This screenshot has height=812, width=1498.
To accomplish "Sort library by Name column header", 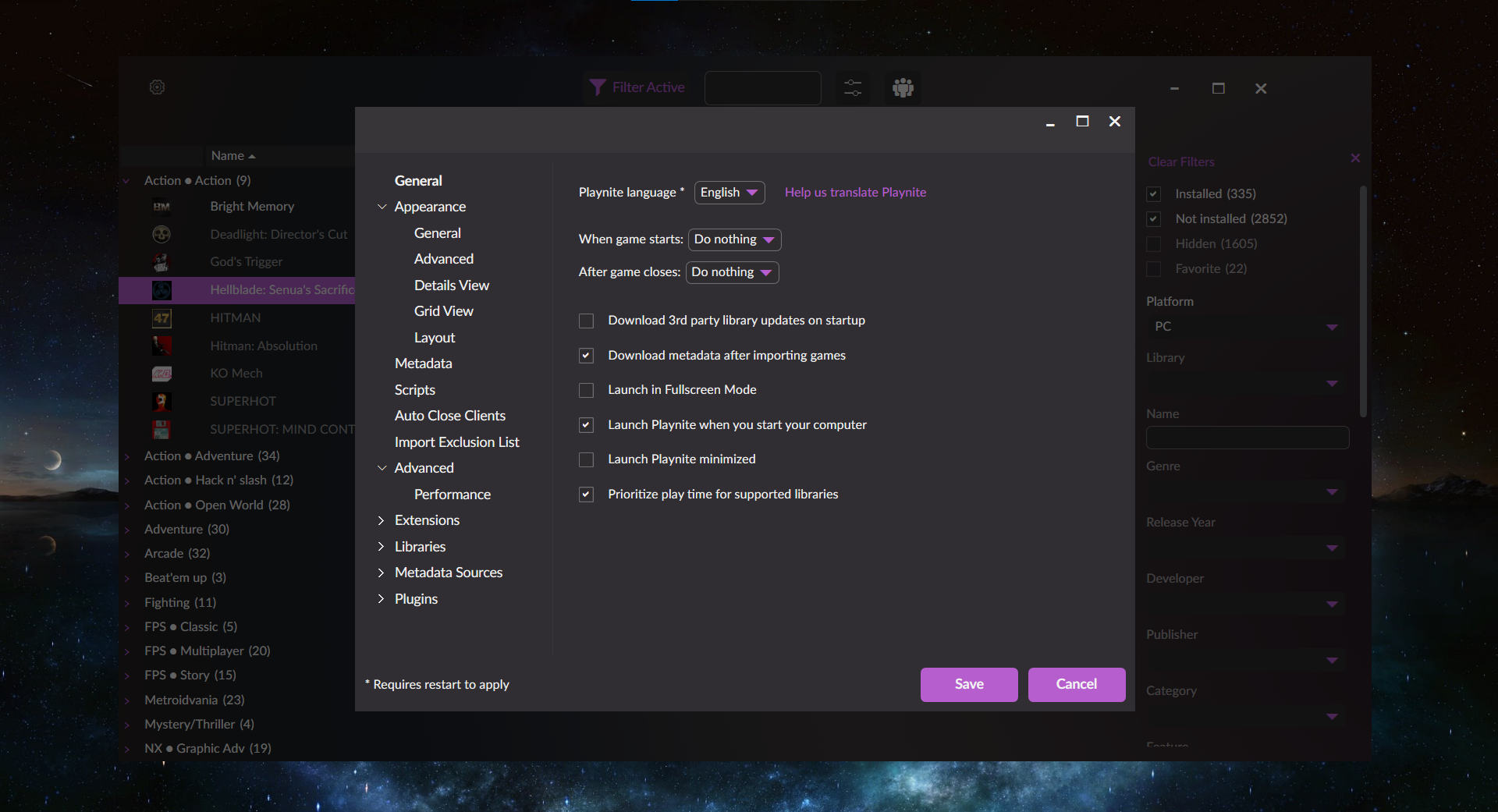I will click(233, 156).
